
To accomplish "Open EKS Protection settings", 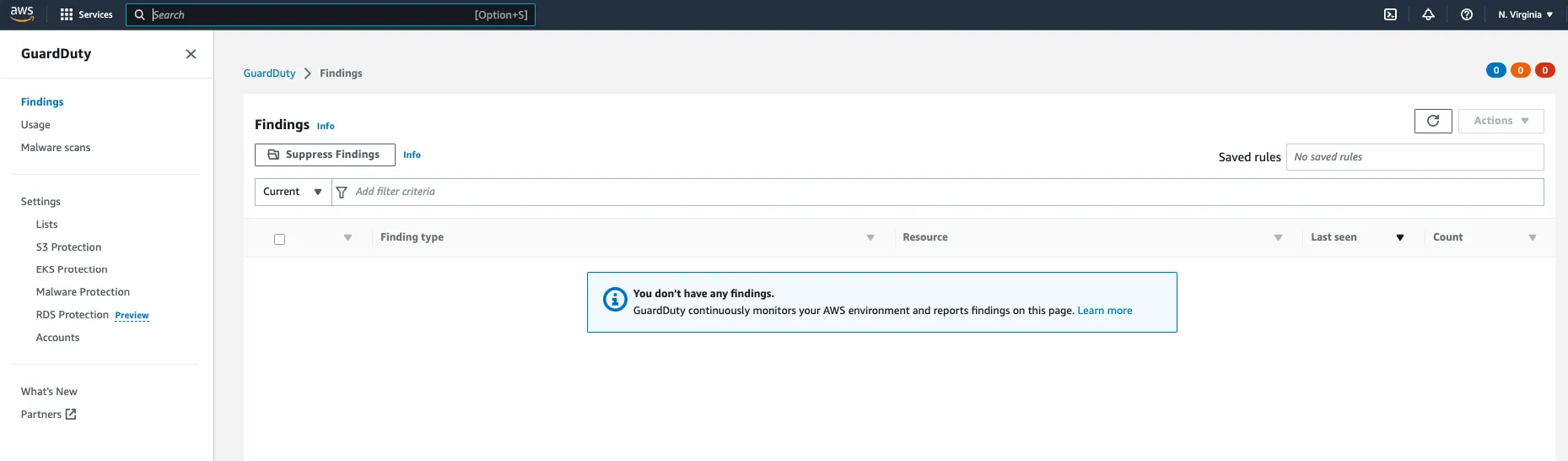I will click(x=72, y=269).
